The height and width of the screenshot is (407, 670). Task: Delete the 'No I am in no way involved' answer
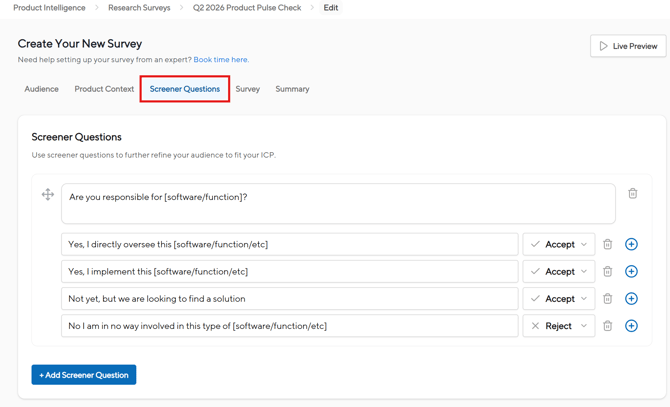tap(607, 325)
